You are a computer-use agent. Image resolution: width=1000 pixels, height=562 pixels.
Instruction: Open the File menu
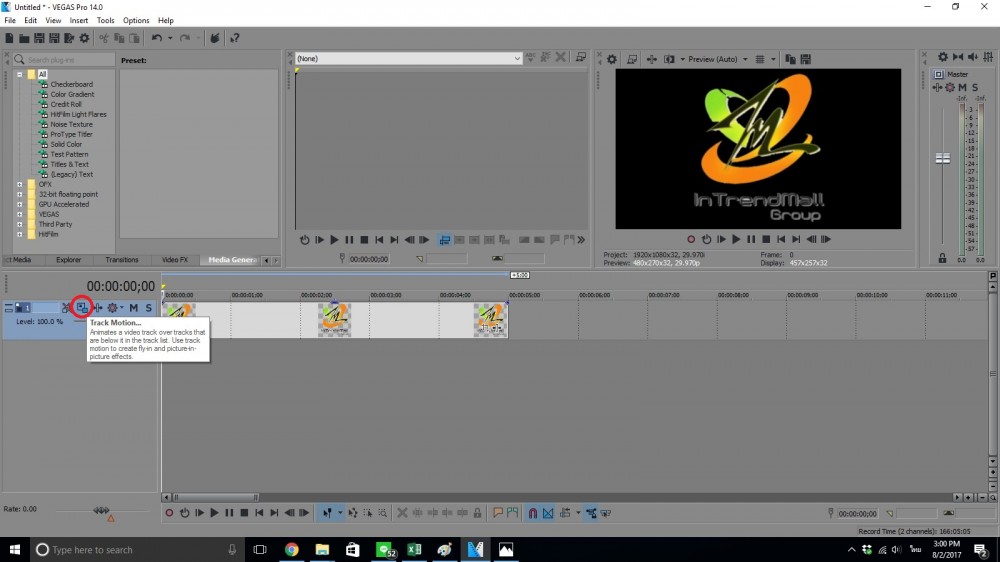(10, 20)
